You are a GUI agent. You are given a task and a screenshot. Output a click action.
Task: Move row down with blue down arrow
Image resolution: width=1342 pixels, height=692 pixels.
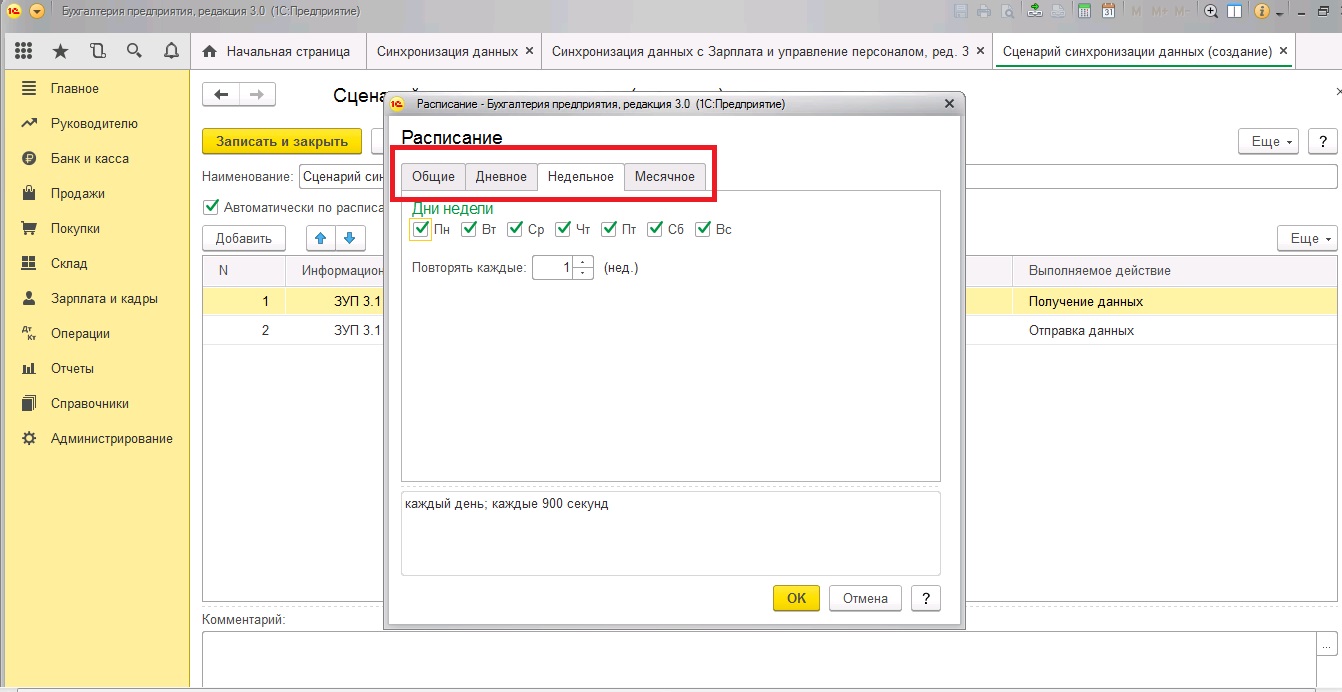(x=349, y=238)
